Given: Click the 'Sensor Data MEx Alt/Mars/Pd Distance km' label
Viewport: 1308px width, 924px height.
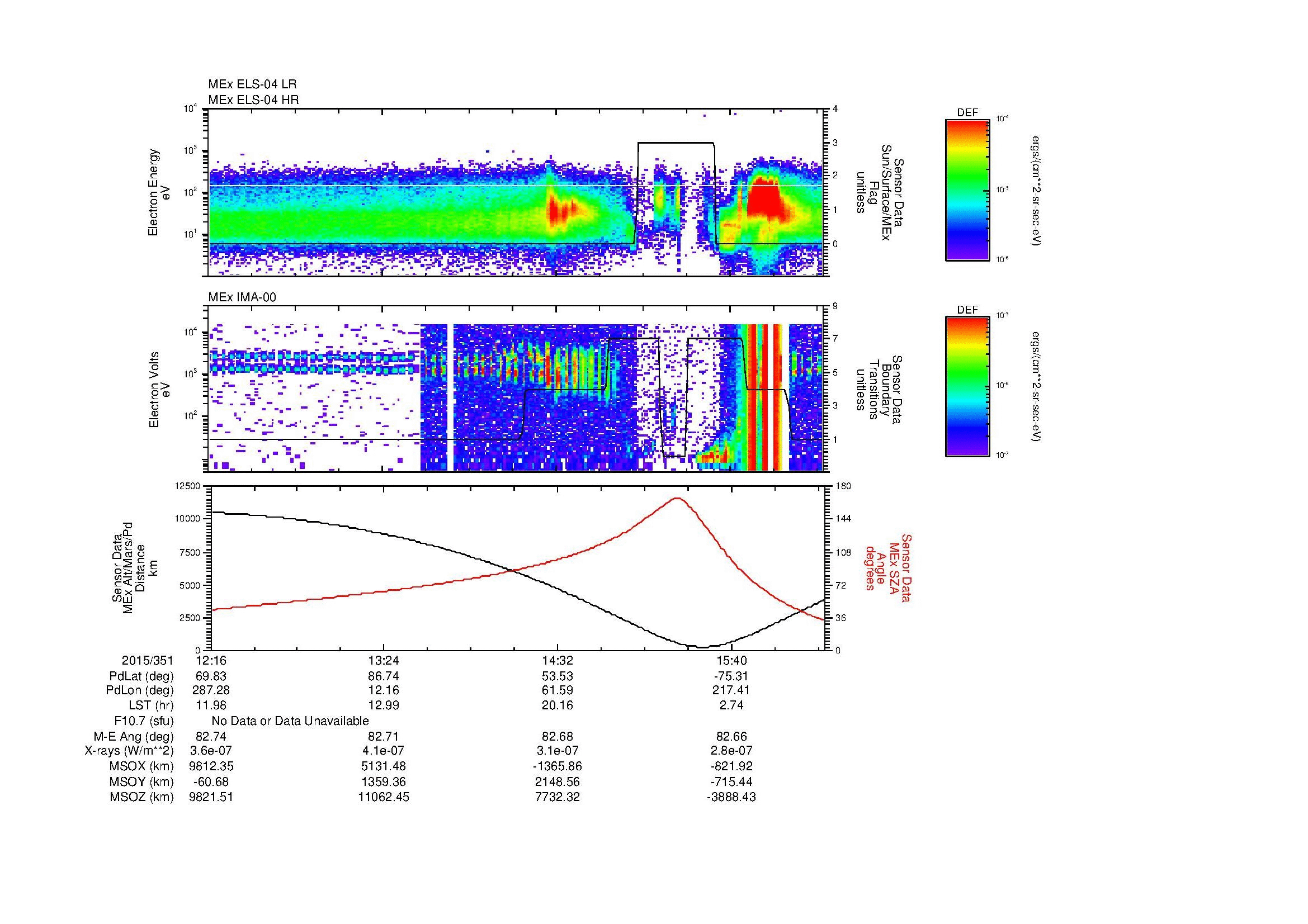Looking at the screenshot, I should [x=135, y=568].
